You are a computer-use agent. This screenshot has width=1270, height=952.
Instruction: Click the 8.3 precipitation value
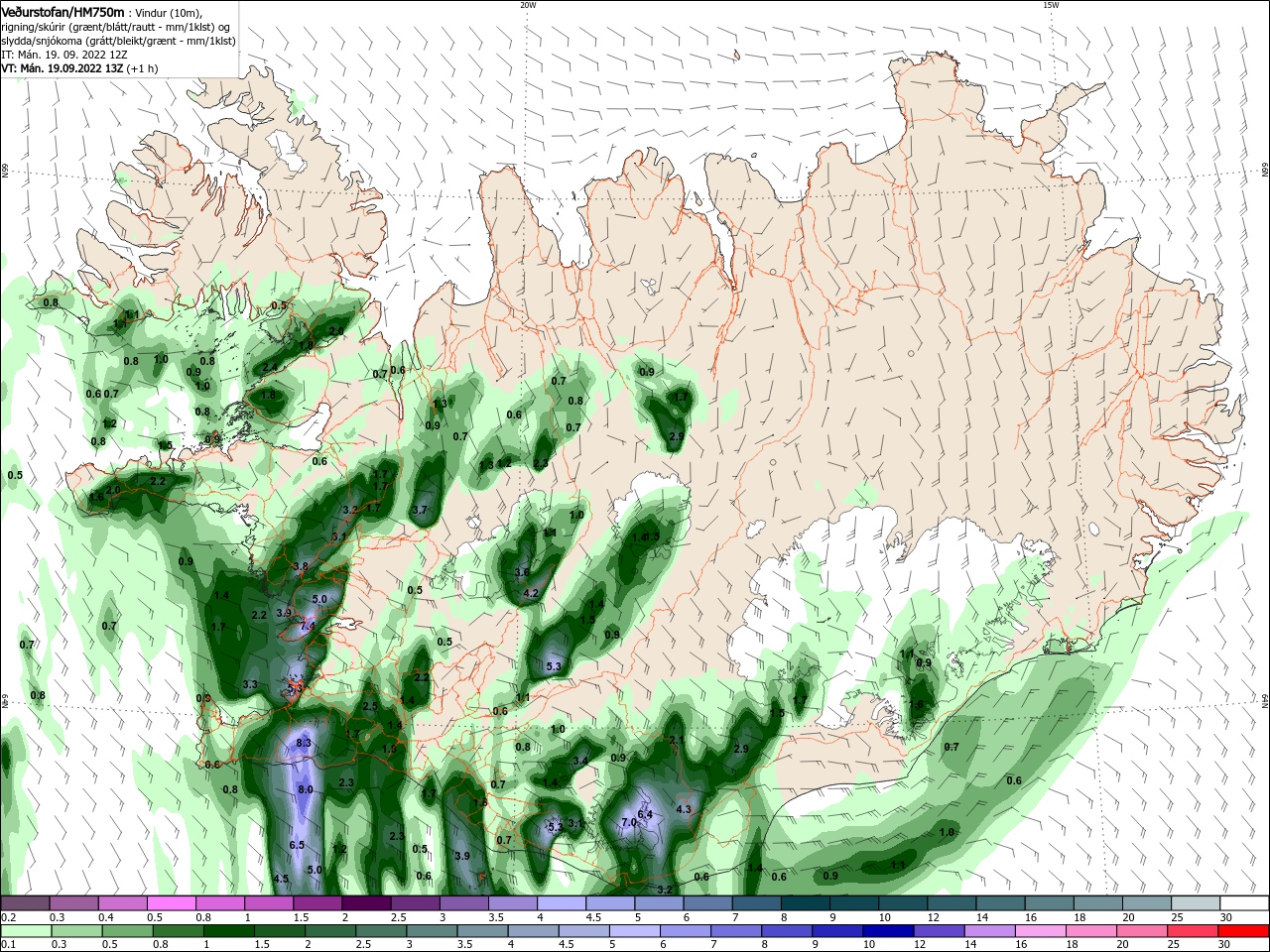[304, 743]
